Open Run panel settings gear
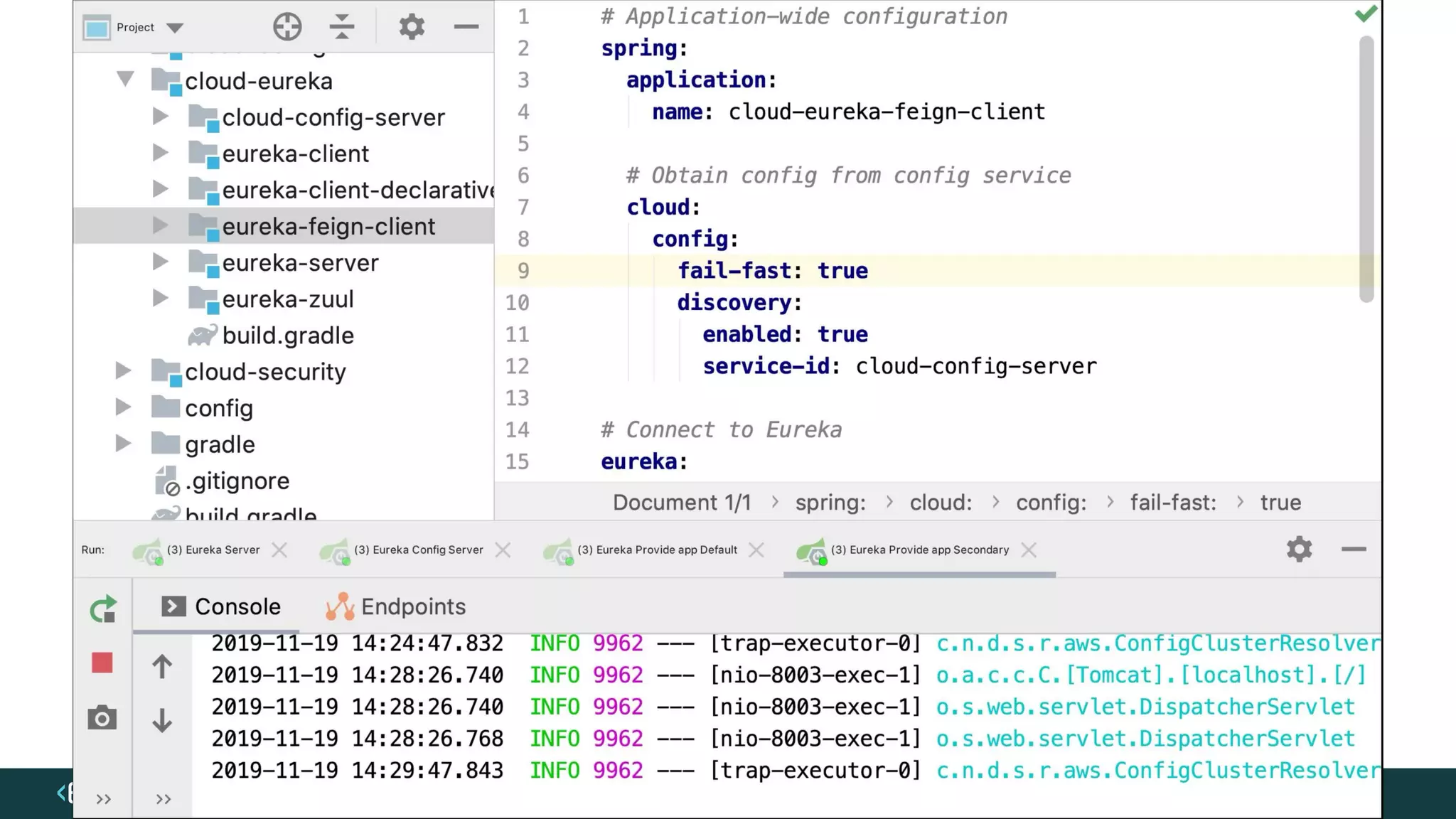 [x=1299, y=549]
